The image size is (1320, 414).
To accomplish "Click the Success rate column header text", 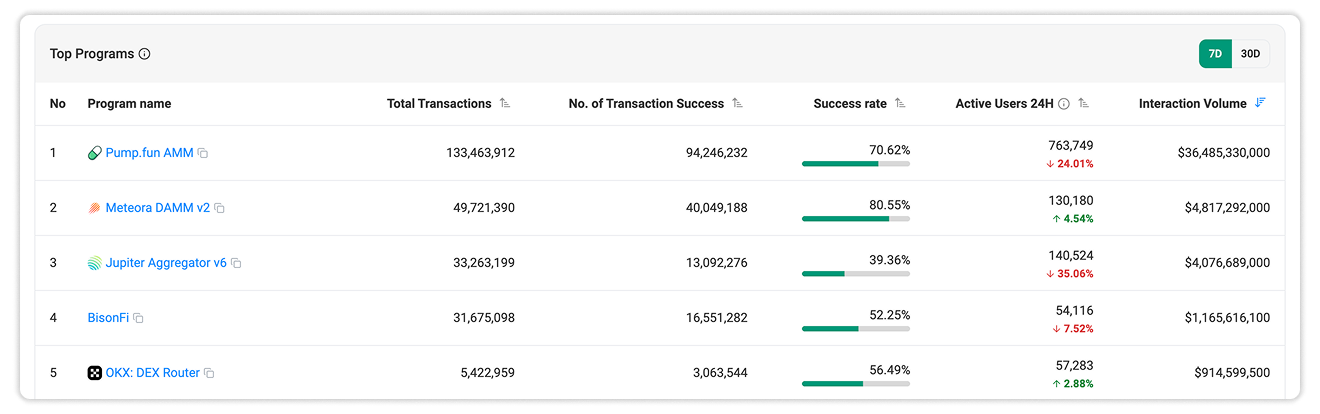I will pyautogui.click(x=850, y=103).
